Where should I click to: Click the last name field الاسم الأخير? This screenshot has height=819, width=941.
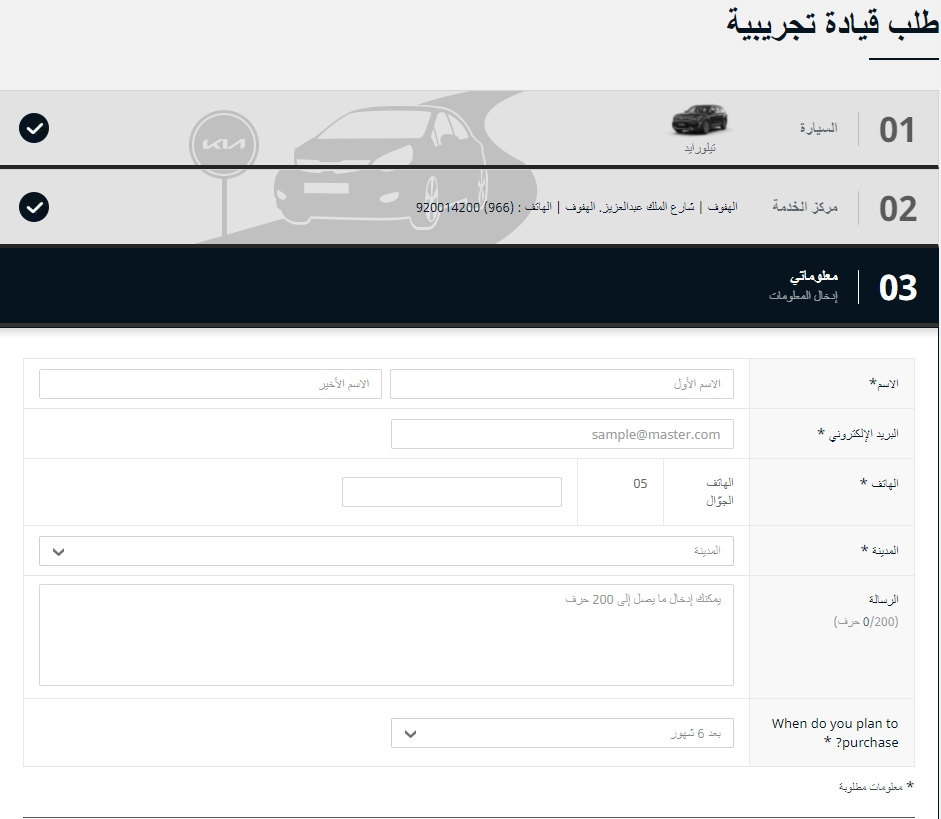pos(210,384)
